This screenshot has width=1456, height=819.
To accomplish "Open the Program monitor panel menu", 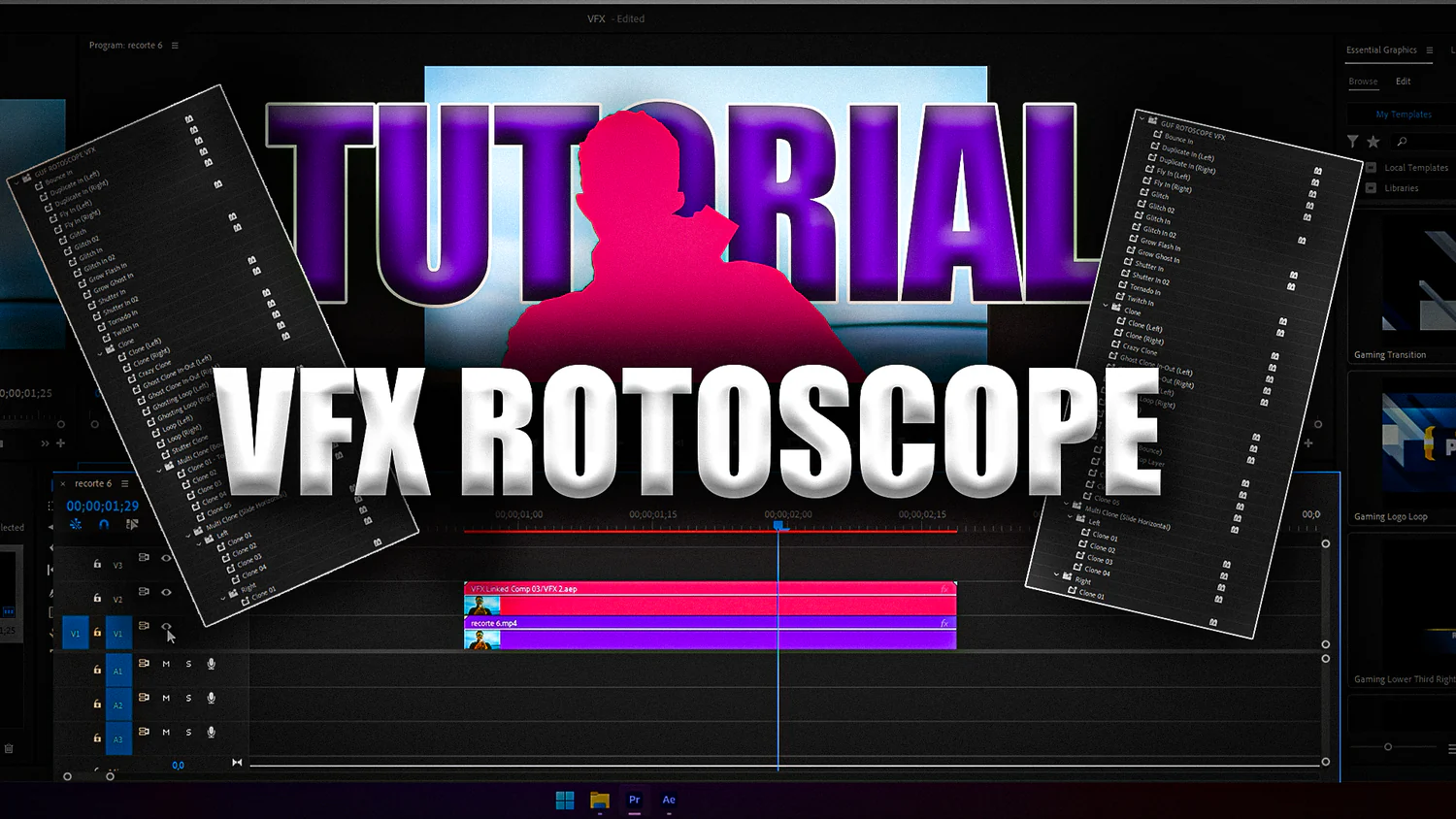I will [175, 46].
